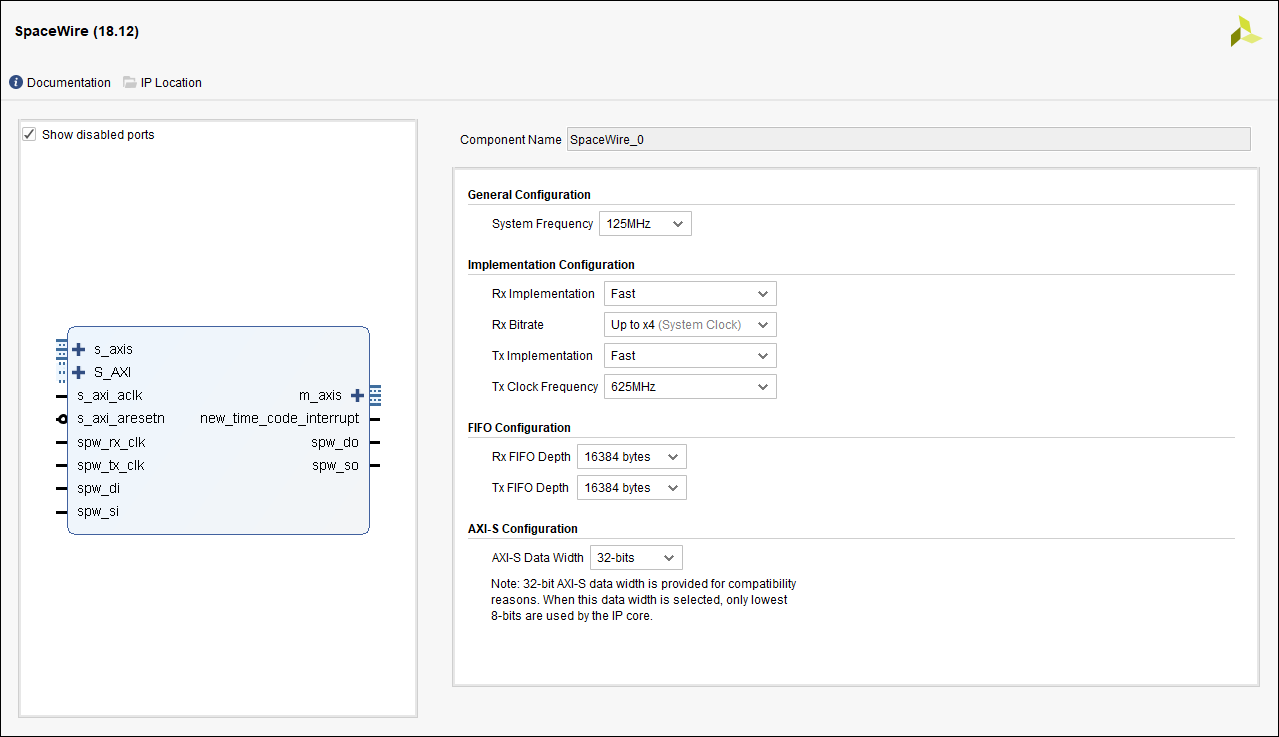Screen dimensions: 1279x737
Task: Open the IP Location link
Action: [171, 83]
